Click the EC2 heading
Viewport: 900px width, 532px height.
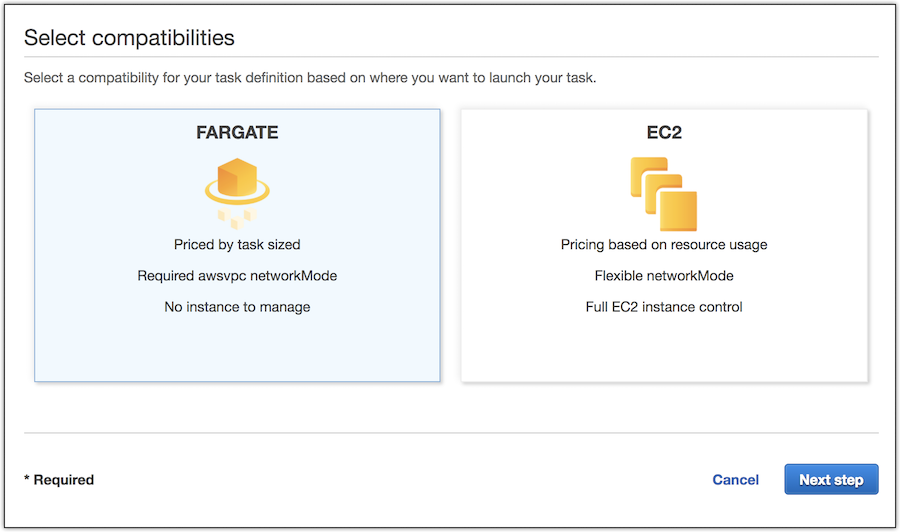(x=664, y=133)
